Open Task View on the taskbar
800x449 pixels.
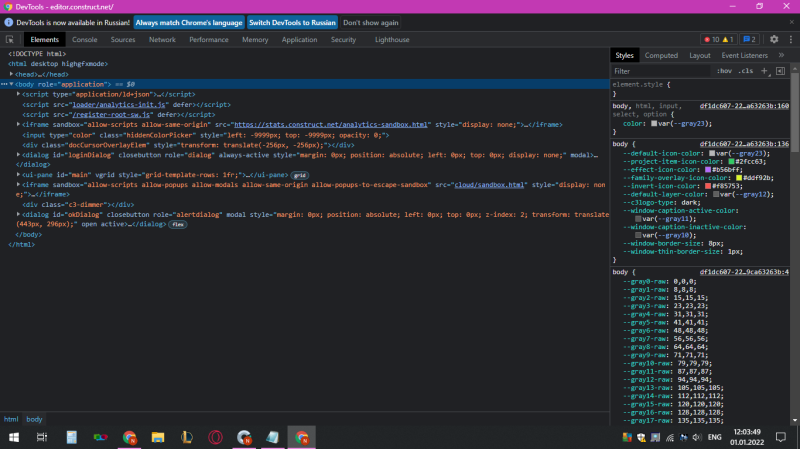pyautogui.click(x=42, y=437)
